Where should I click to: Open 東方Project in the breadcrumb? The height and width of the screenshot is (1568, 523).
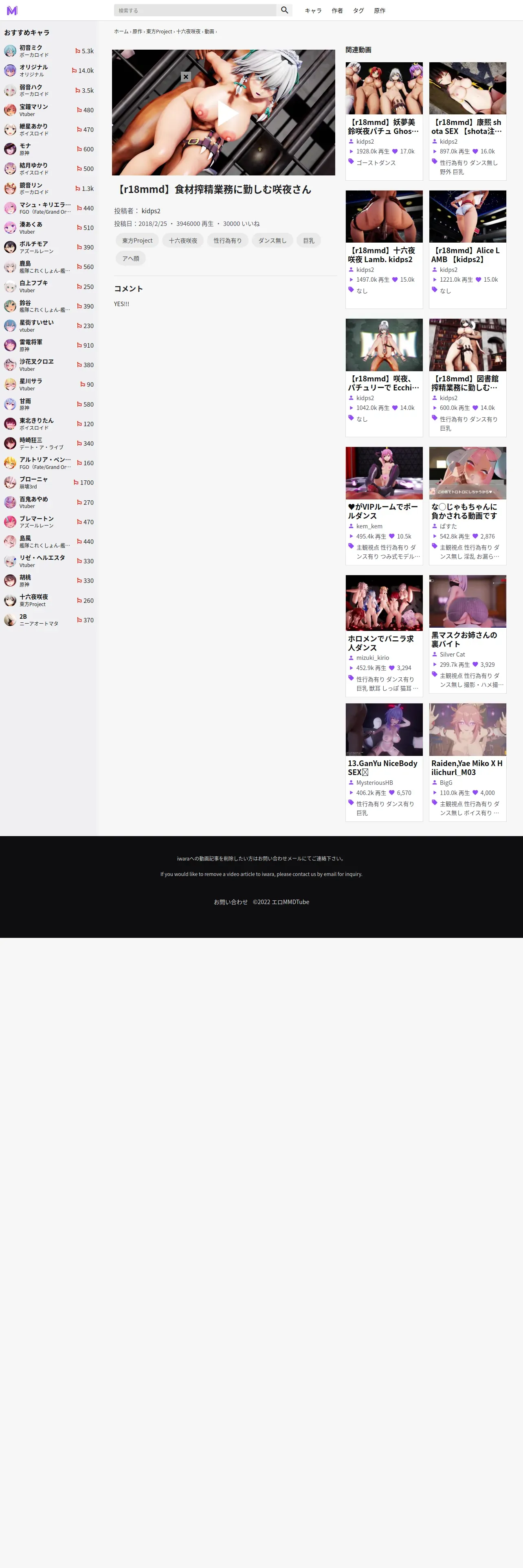tap(159, 32)
